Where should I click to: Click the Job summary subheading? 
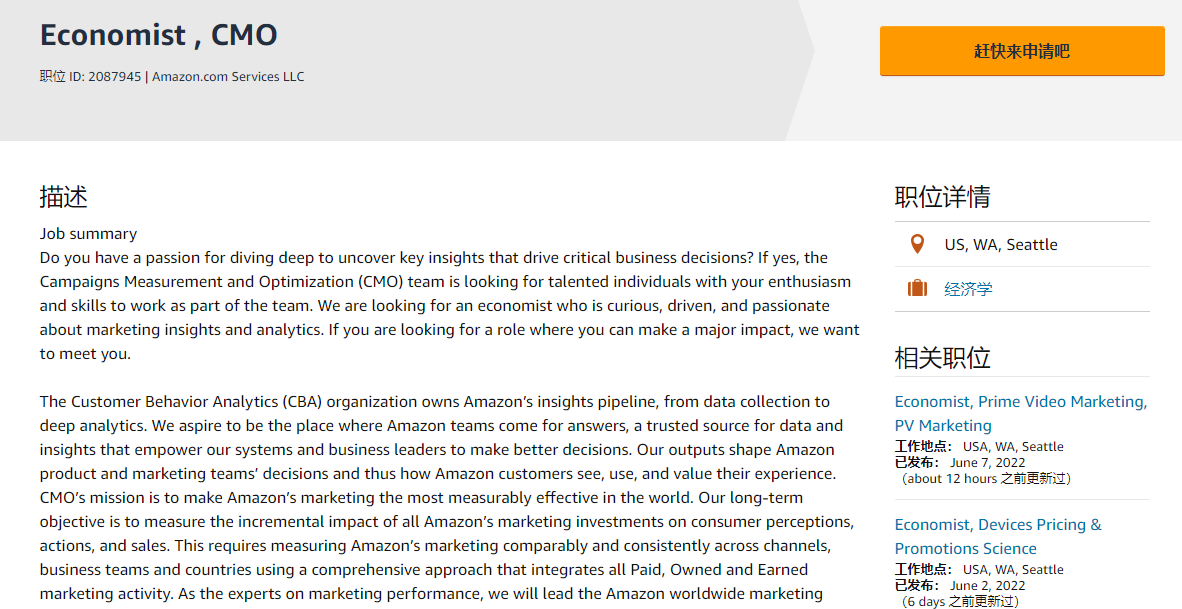pos(88,234)
